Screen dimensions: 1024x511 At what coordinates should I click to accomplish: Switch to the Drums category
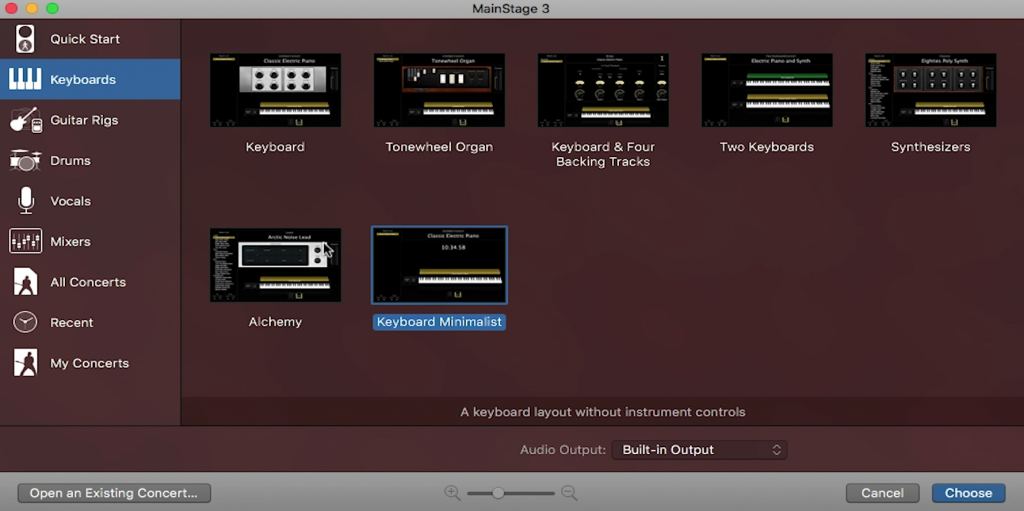pyautogui.click(x=71, y=161)
